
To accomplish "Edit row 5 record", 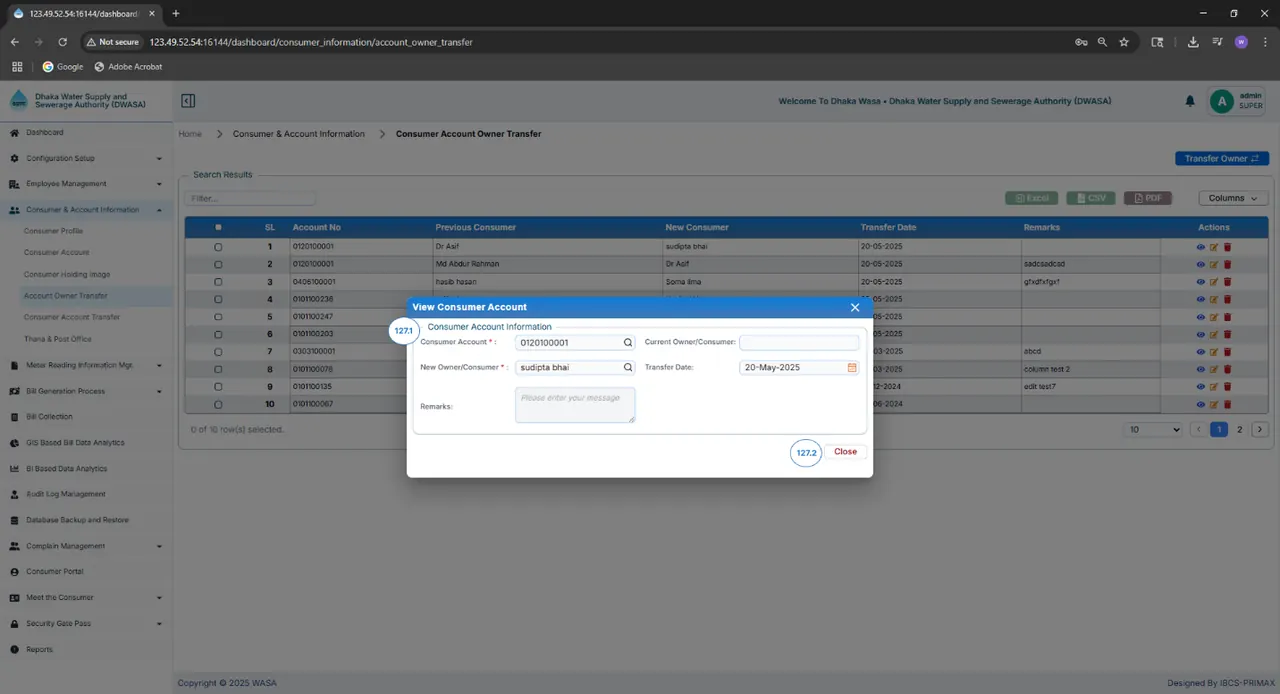I will coord(1214,317).
